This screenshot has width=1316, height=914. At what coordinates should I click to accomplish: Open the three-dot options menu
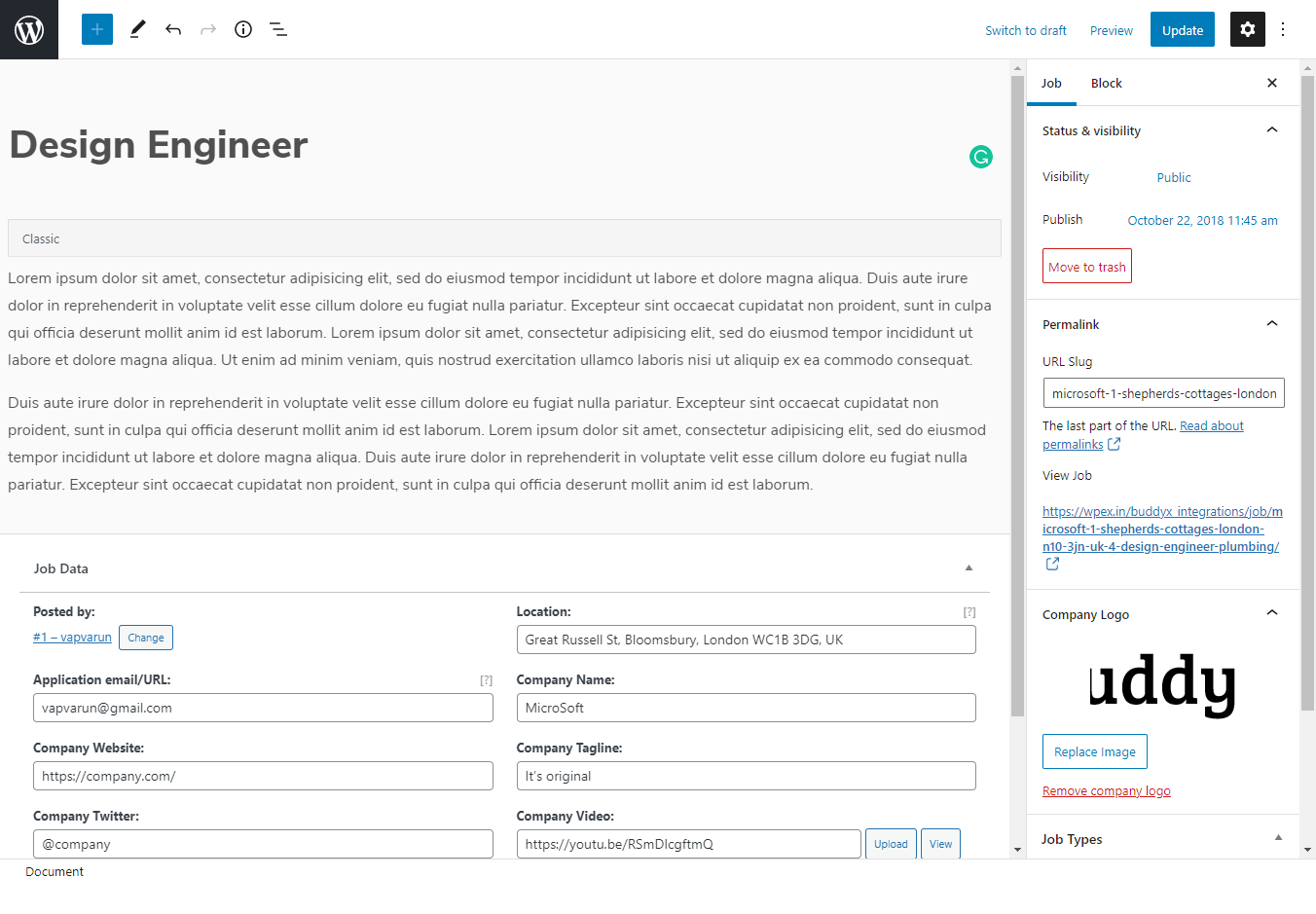[1283, 29]
